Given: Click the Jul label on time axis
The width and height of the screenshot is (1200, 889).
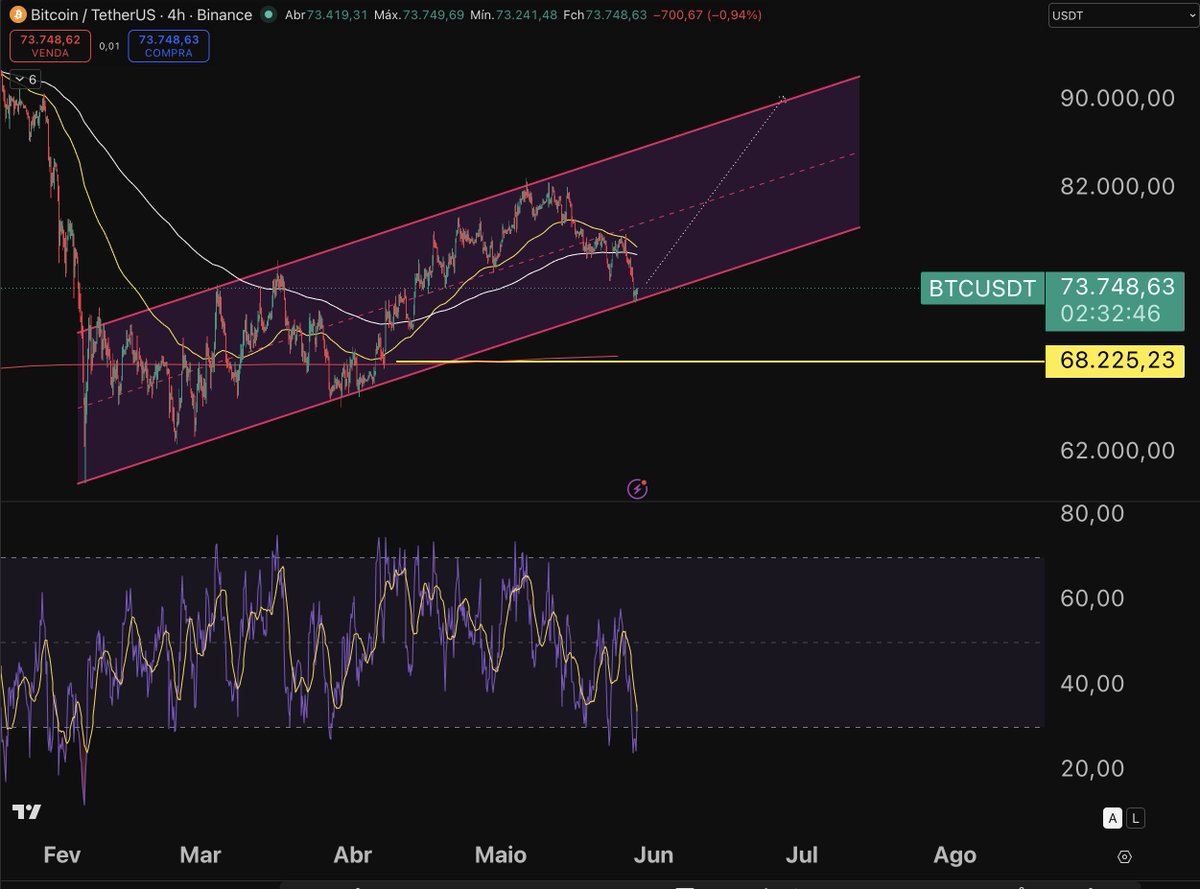Looking at the screenshot, I should (x=802, y=855).
